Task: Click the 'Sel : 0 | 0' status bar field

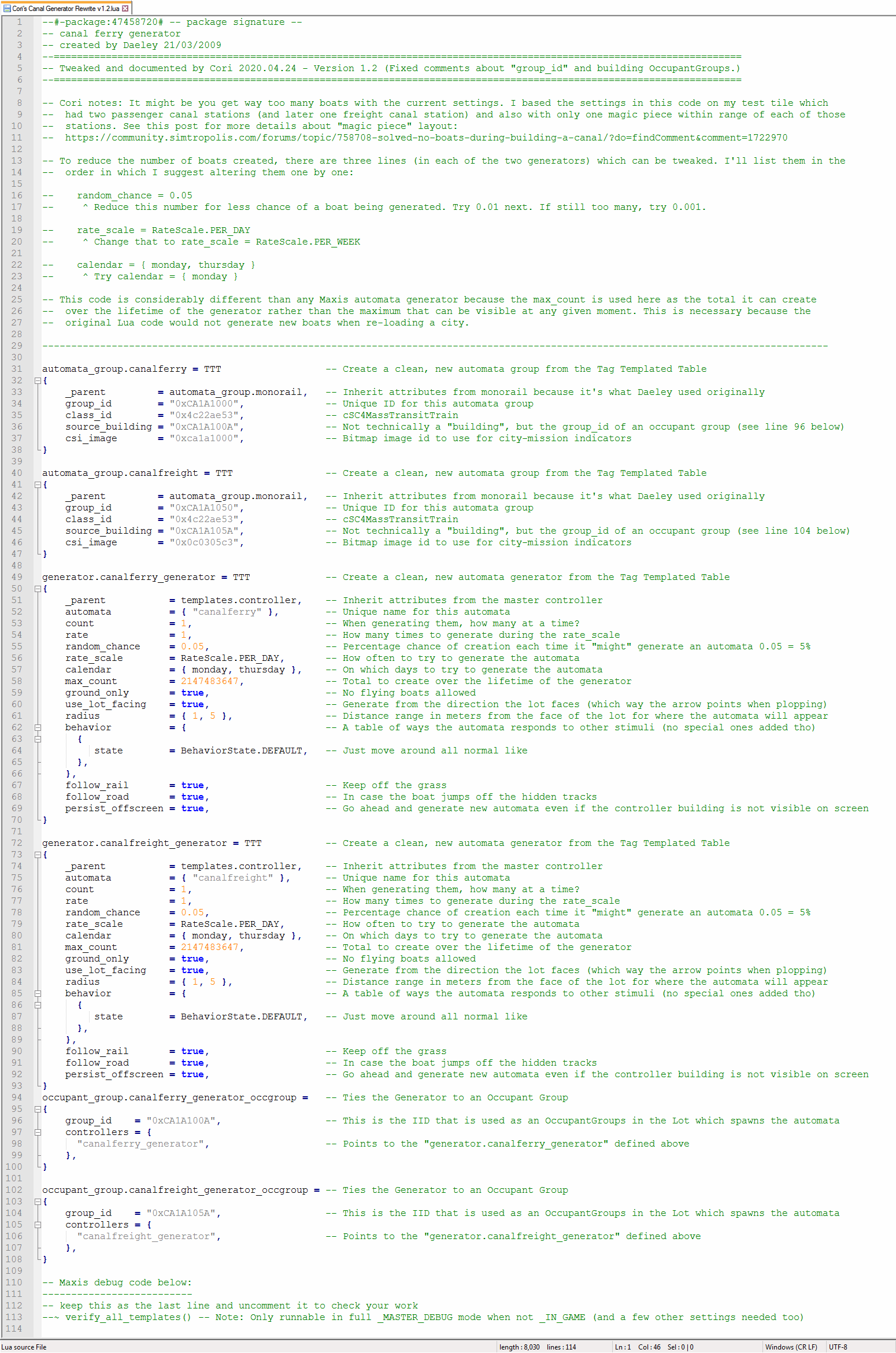Action: pyautogui.click(x=680, y=1347)
